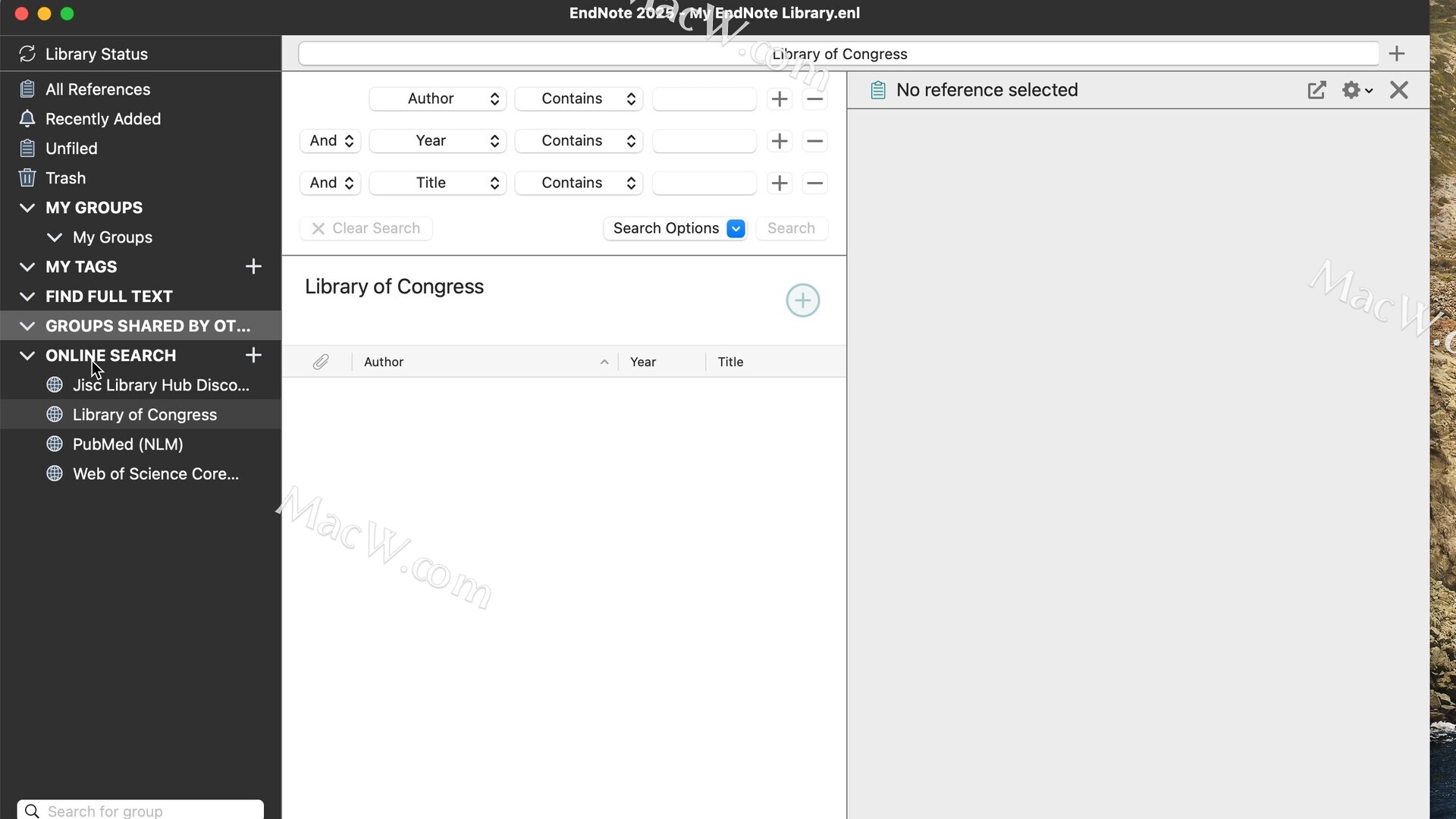Collapse the FIND FULL TEXT section

(x=27, y=296)
